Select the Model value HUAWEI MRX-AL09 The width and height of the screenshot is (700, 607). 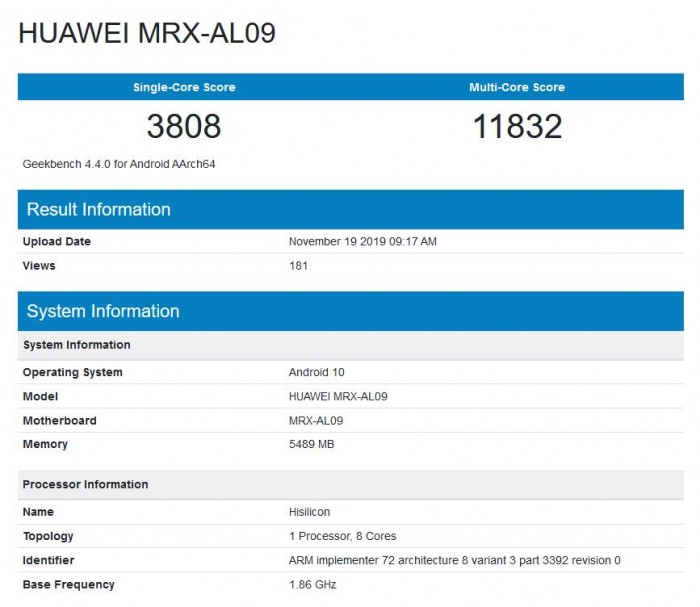pos(338,396)
